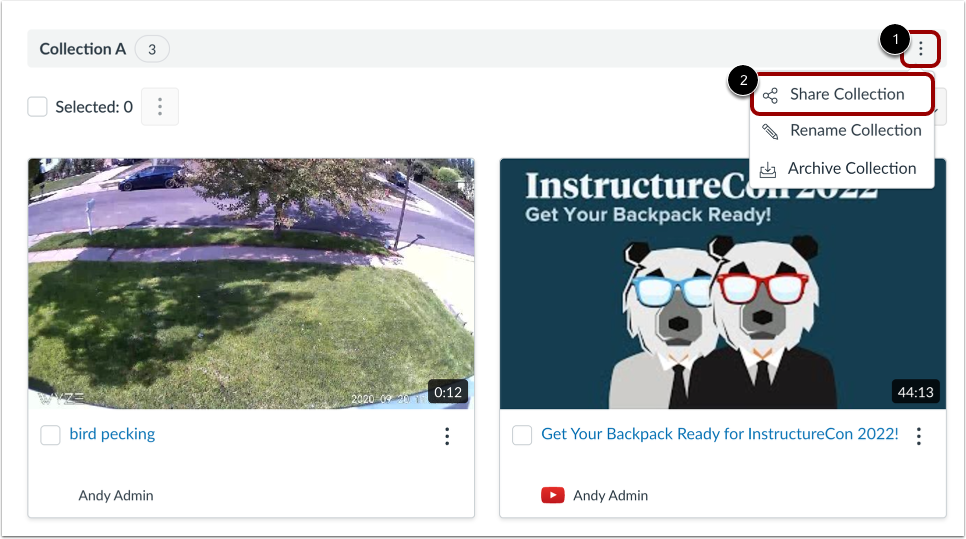Click the 44:13 duration badge
The height and width of the screenshot is (539, 966).
915,392
